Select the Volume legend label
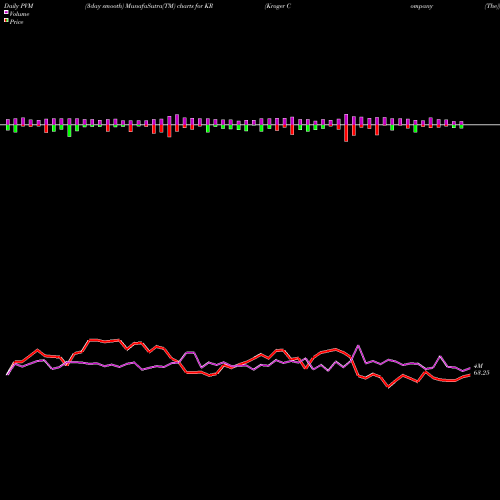This screenshot has height=500, width=500. point(19,14)
